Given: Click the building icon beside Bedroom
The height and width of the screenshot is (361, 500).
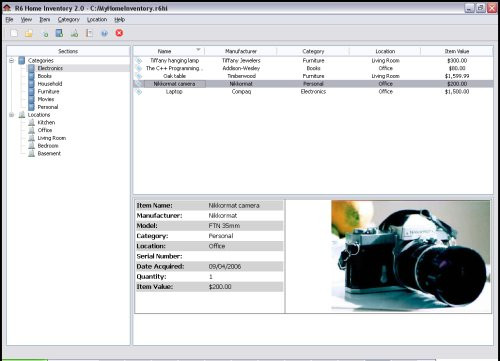Looking at the screenshot, I should pyautogui.click(x=31, y=146).
